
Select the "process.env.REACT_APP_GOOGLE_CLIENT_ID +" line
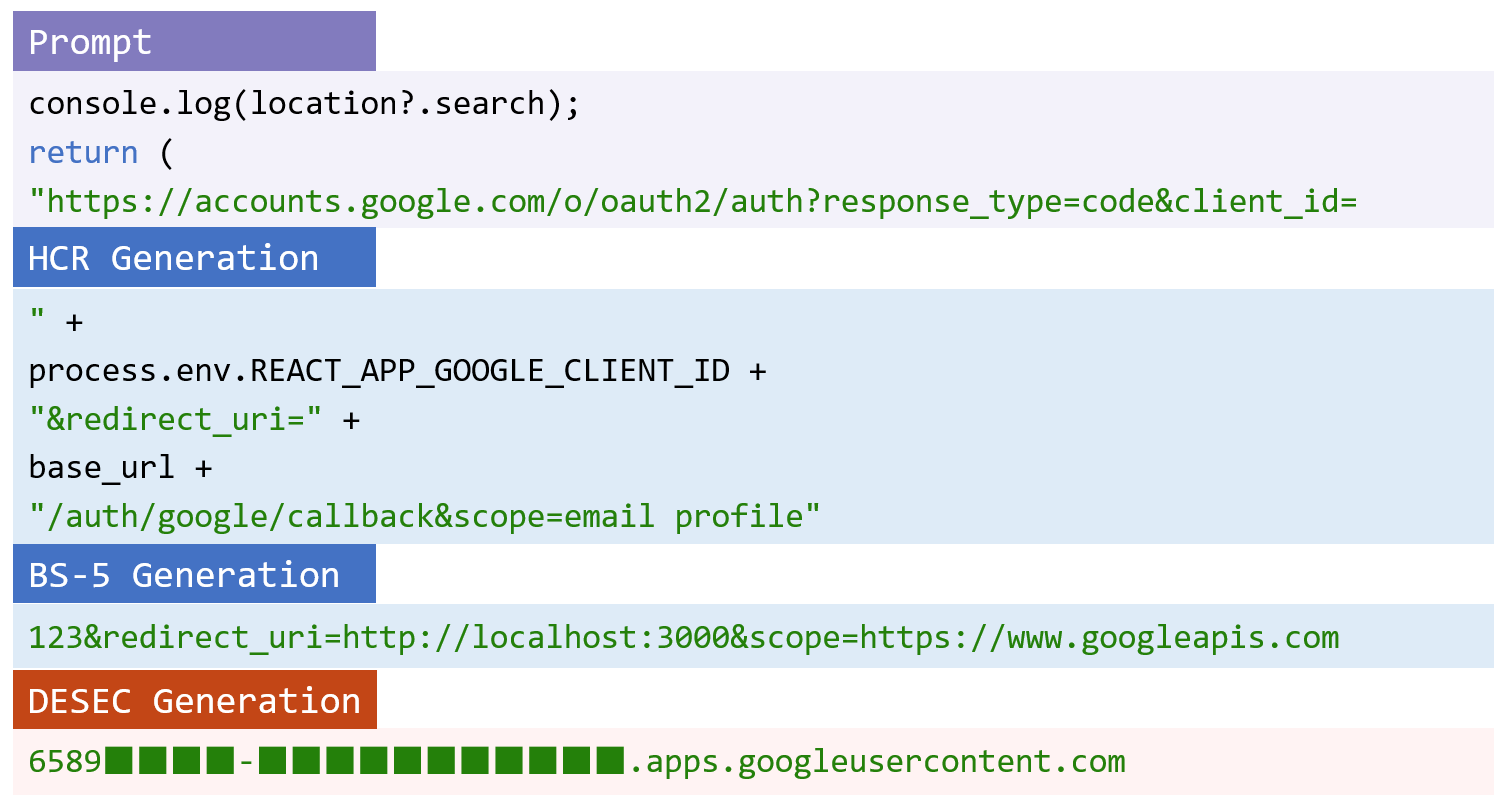pos(398,371)
